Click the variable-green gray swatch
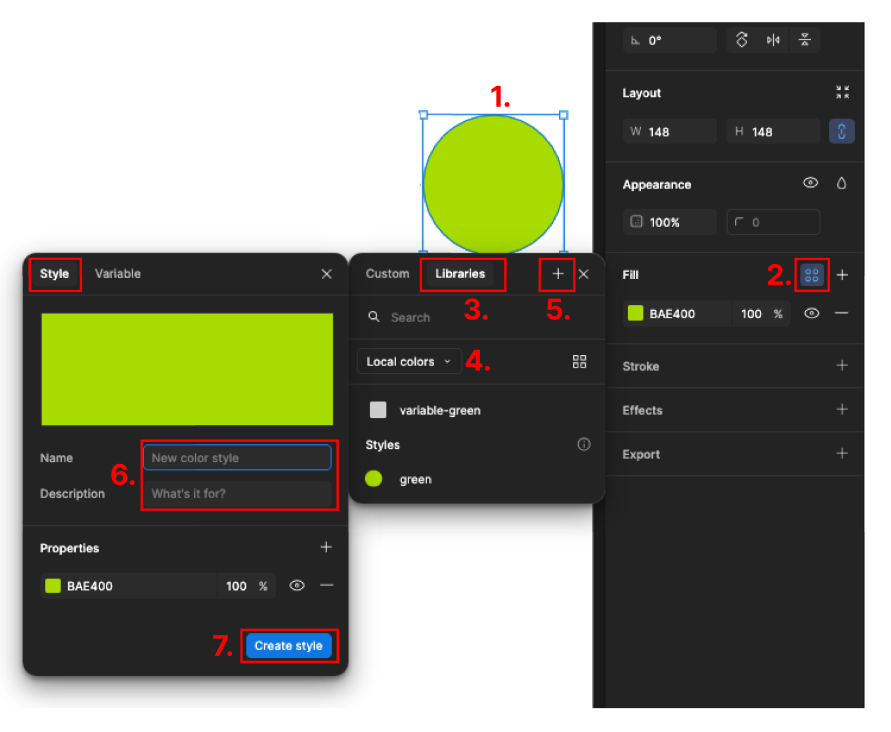This screenshot has width=891, height=732. (x=378, y=410)
